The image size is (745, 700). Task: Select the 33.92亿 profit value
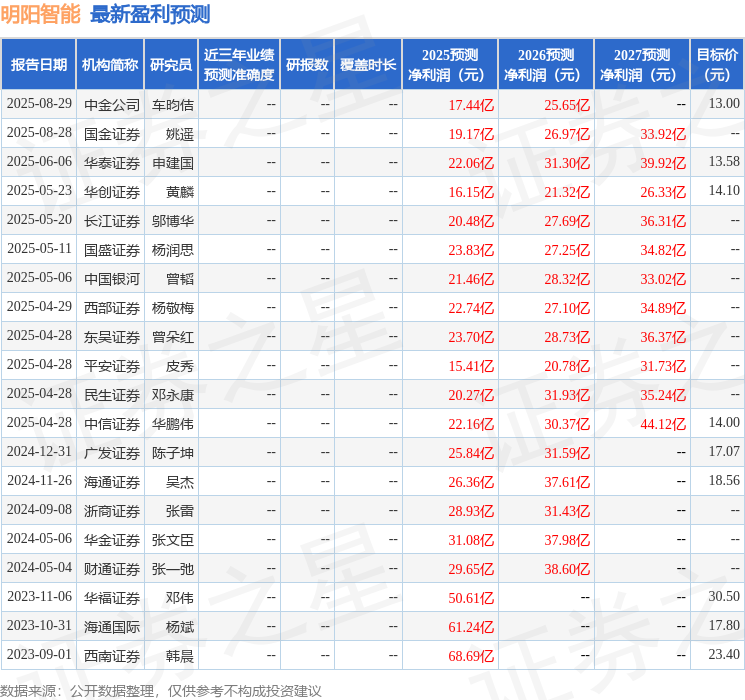click(x=663, y=134)
